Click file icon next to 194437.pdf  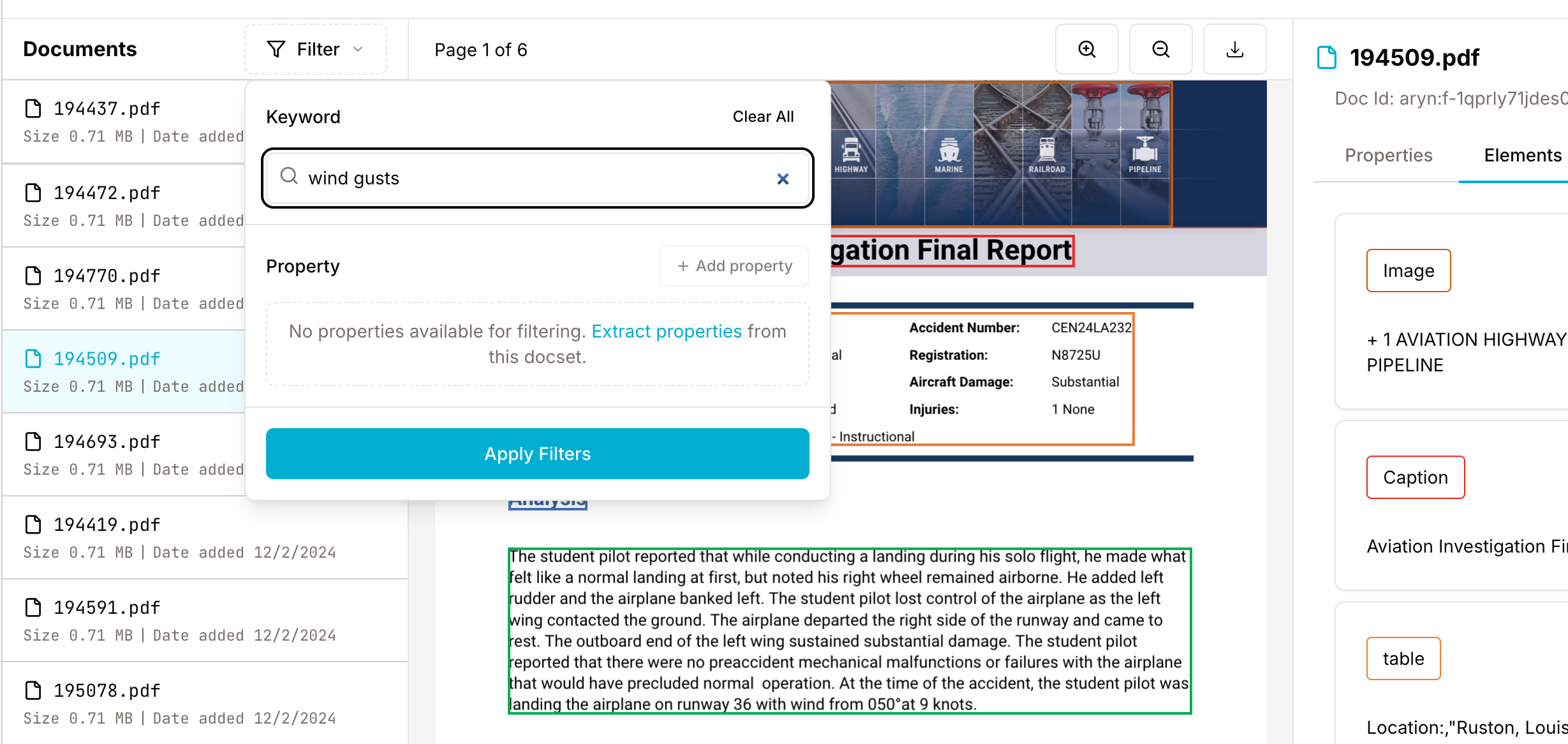click(33, 108)
